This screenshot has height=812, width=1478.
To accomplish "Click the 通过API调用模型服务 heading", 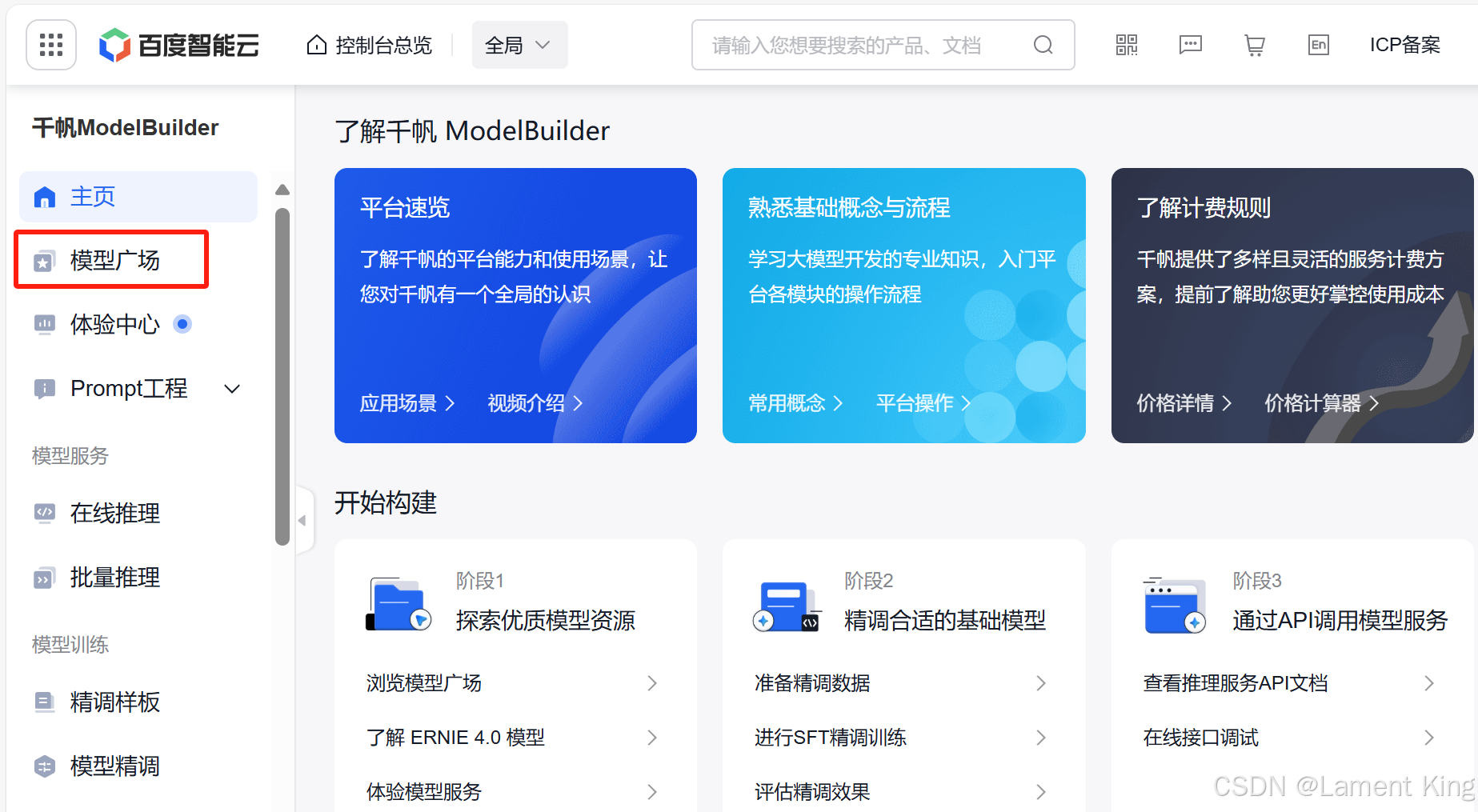I will [1340, 620].
